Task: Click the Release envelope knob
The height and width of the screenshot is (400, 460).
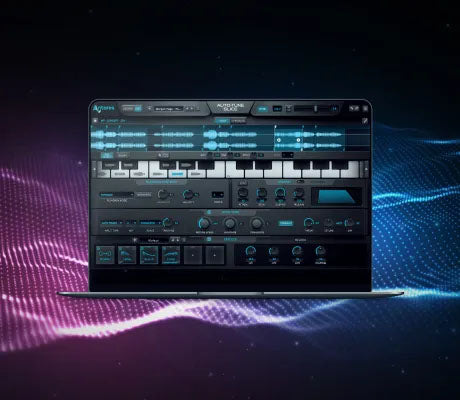Action: click(299, 193)
